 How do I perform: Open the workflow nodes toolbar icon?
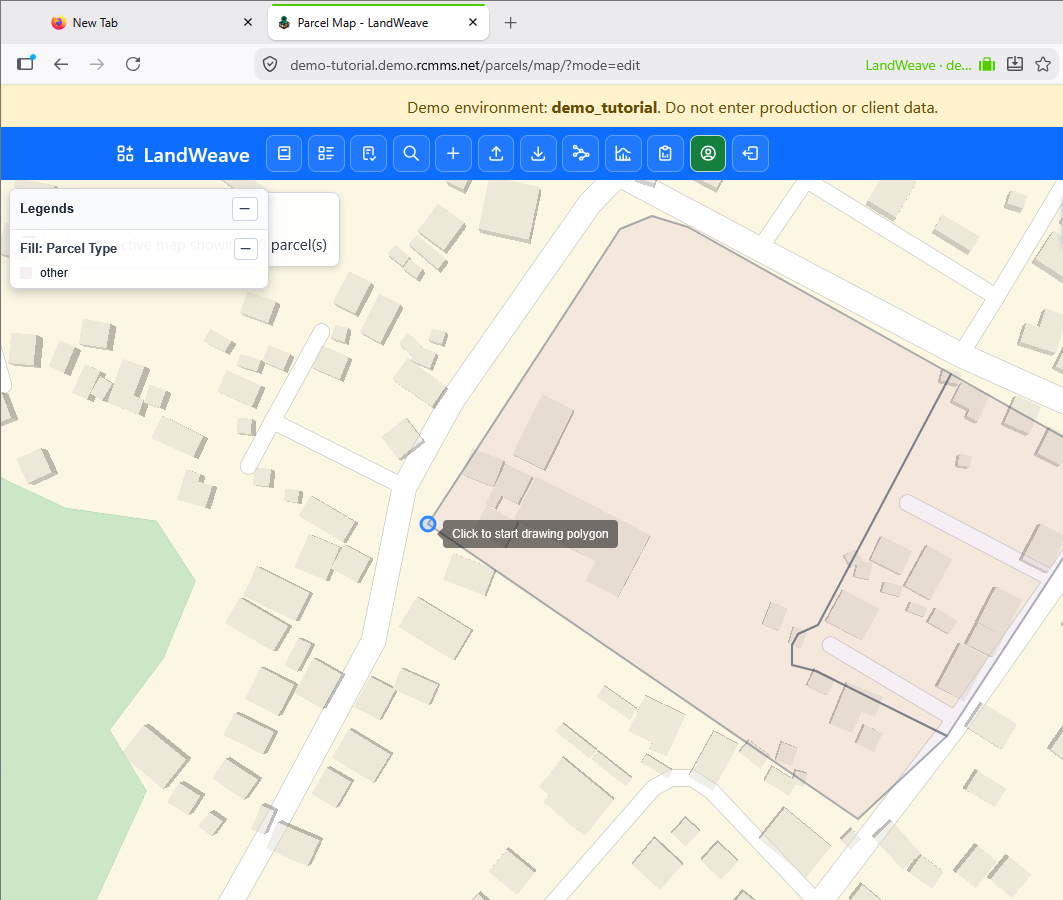point(581,153)
